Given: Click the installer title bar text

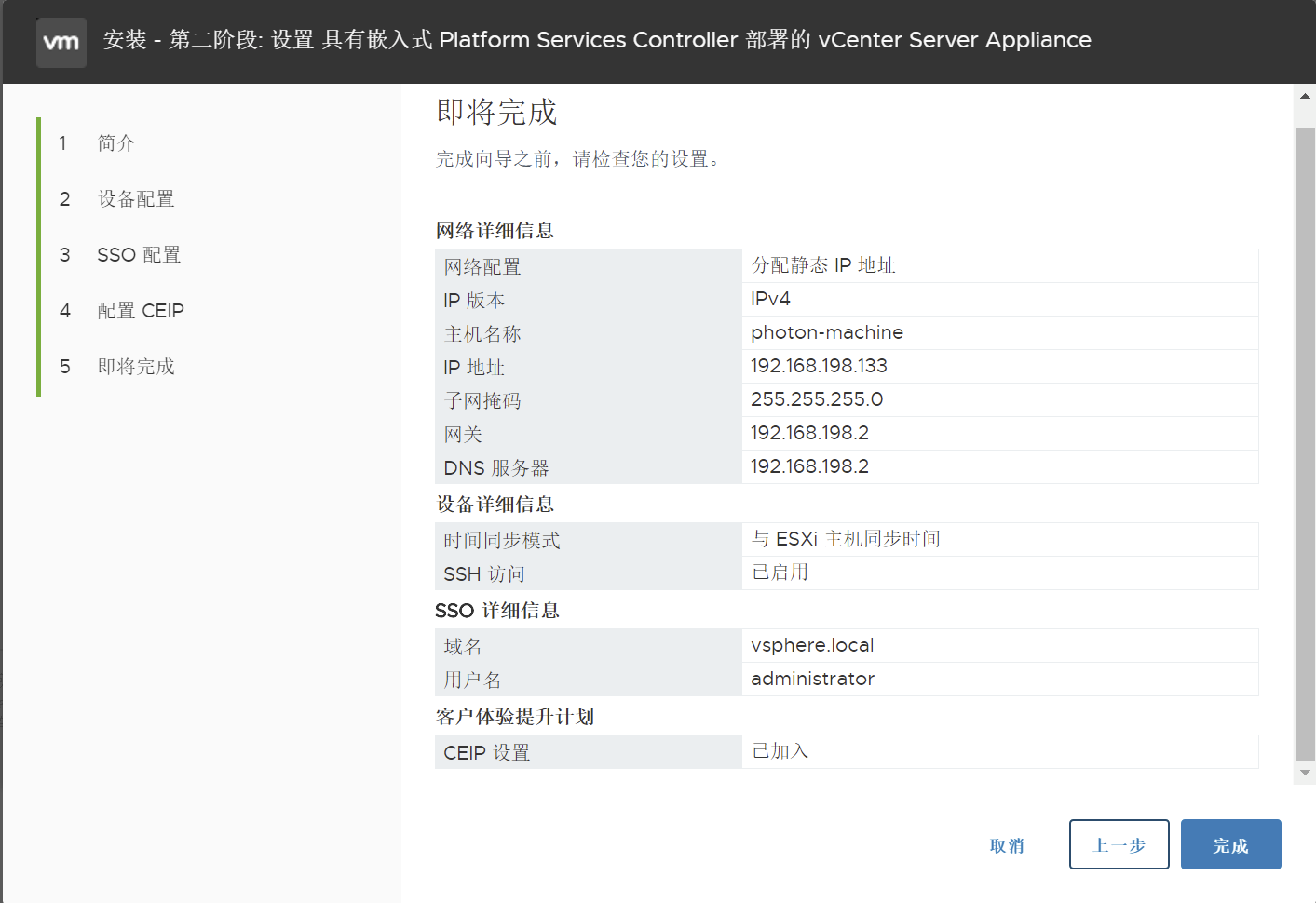Looking at the screenshot, I should click(597, 40).
